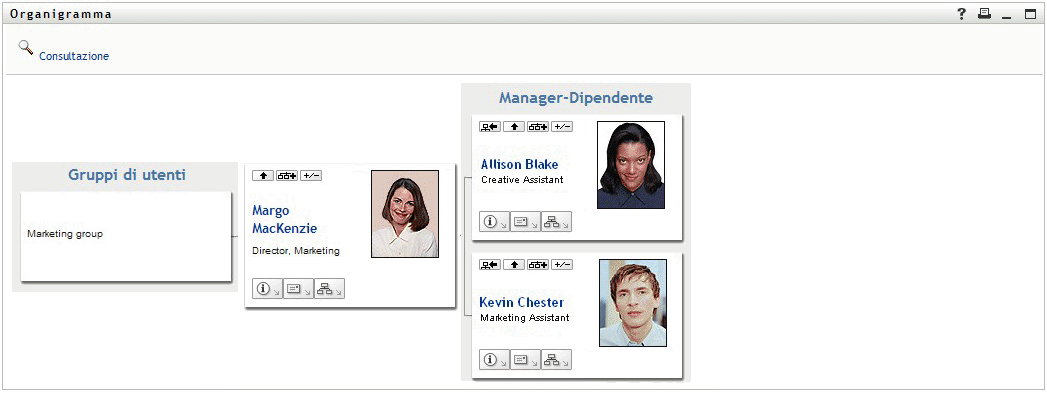Minimize the Organigramma portlet
Image resolution: width=1047 pixels, height=393 pixels.
[1007, 17]
